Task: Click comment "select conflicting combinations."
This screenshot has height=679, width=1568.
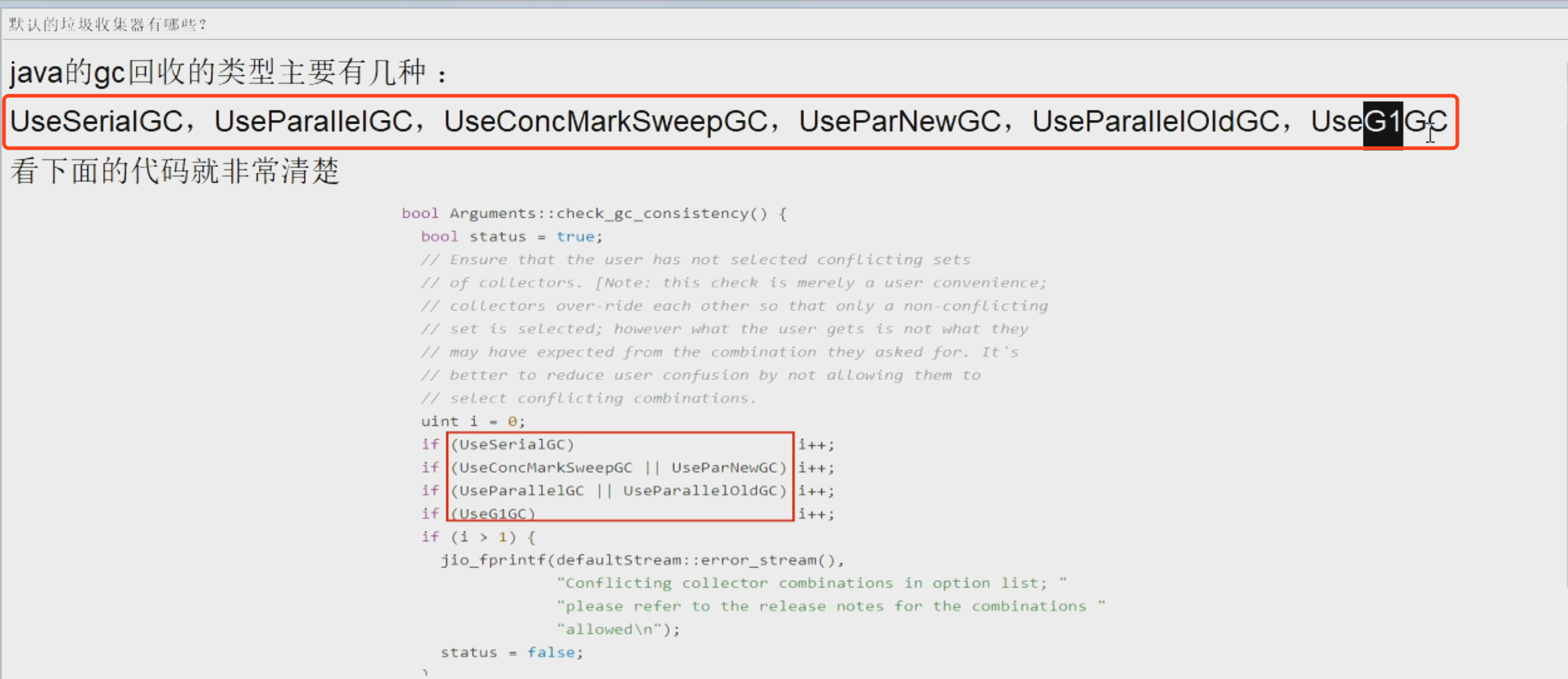Action: [589, 399]
